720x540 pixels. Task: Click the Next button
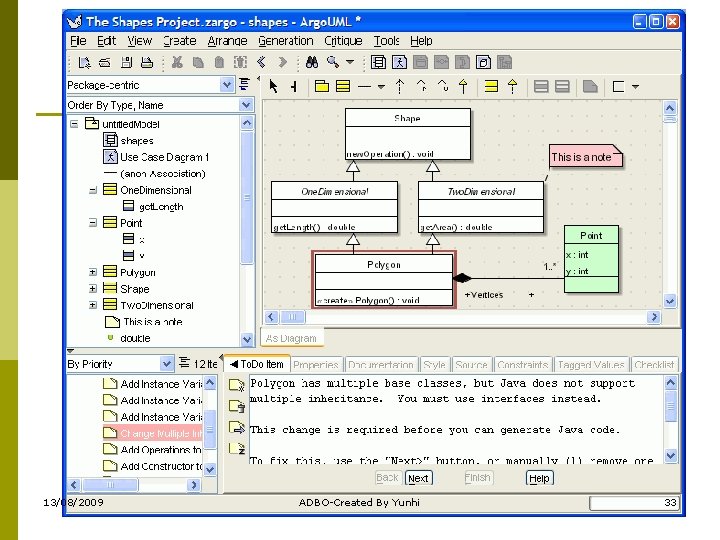418,478
